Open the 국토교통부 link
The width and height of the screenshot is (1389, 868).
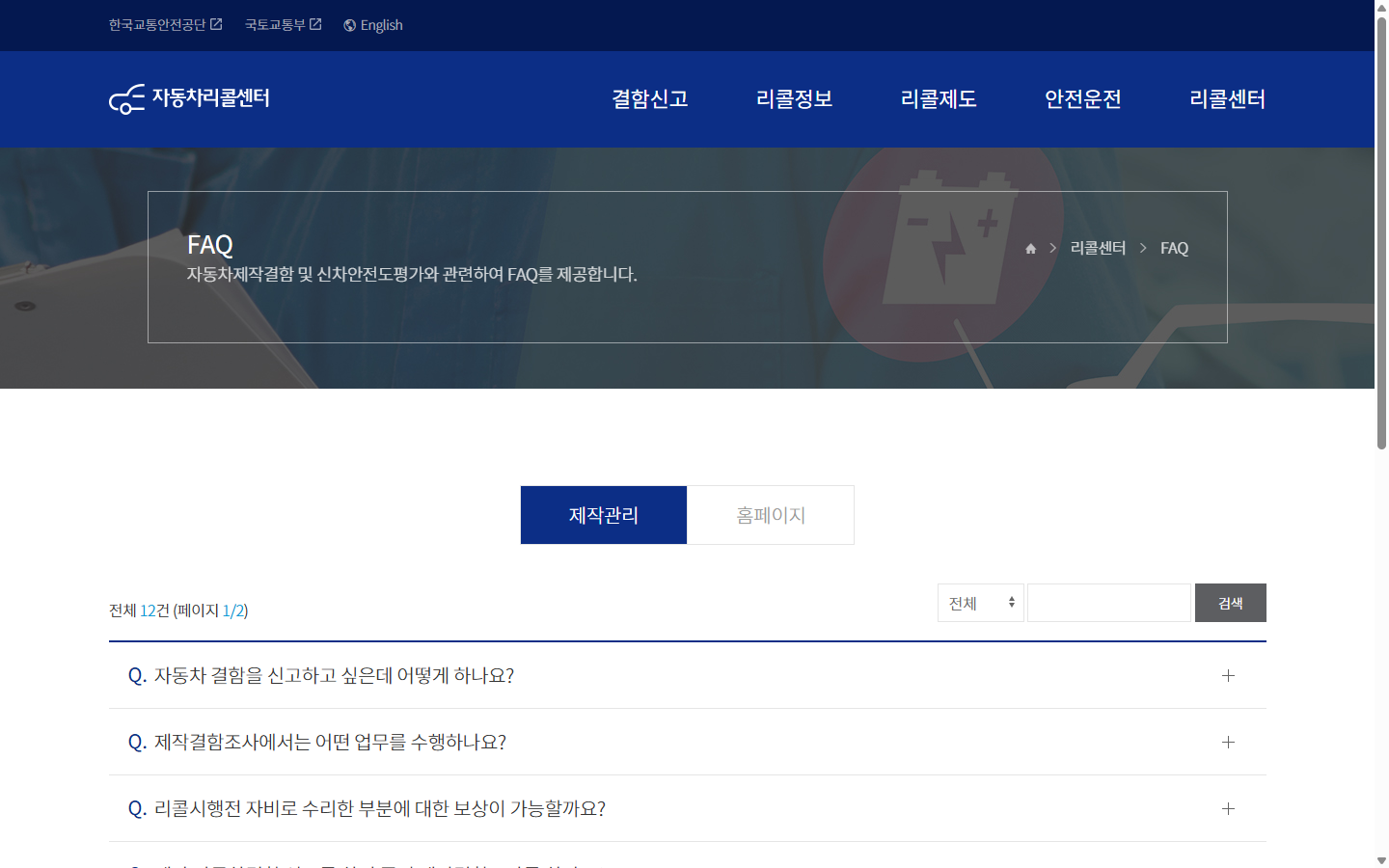(x=275, y=25)
